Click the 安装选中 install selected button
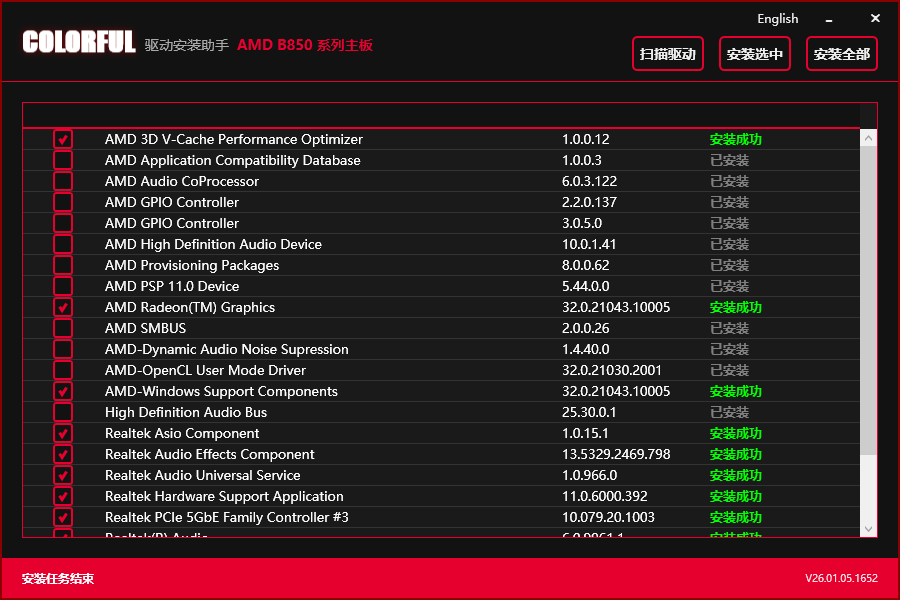This screenshot has width=900, height=600. pyautogui.click(x=755, y=54)
